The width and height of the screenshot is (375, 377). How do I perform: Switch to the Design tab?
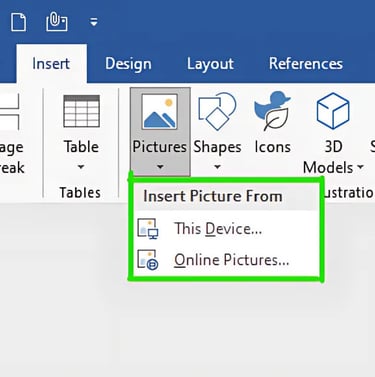pyautogui.click(x=128, y=64)
